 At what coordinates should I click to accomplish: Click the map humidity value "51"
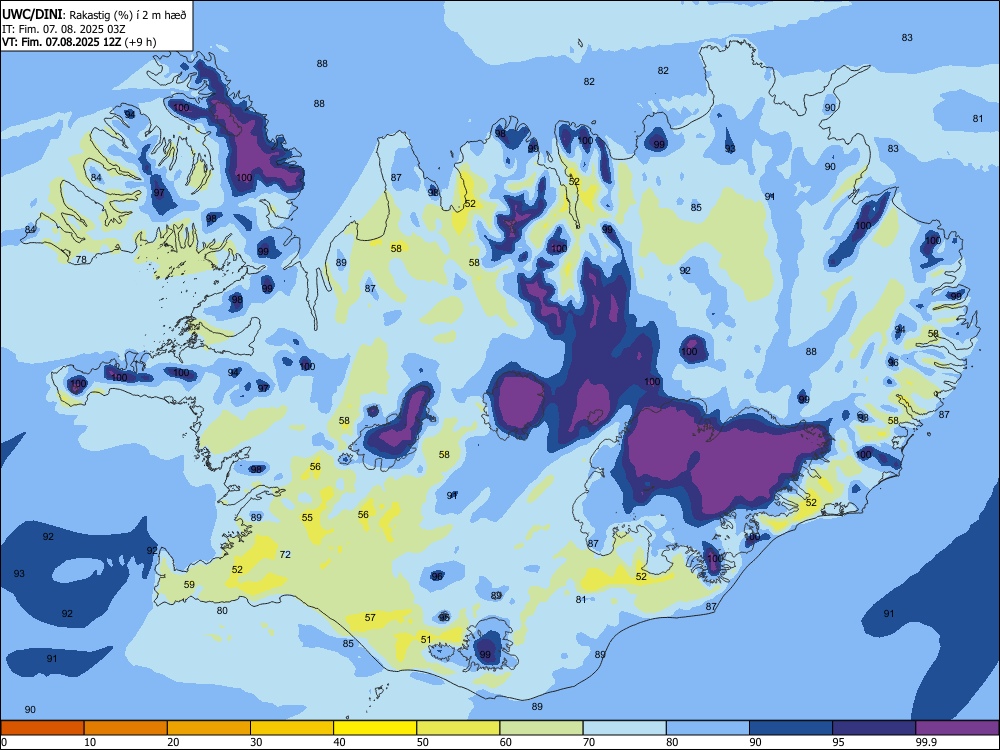[x=426, y=639]
